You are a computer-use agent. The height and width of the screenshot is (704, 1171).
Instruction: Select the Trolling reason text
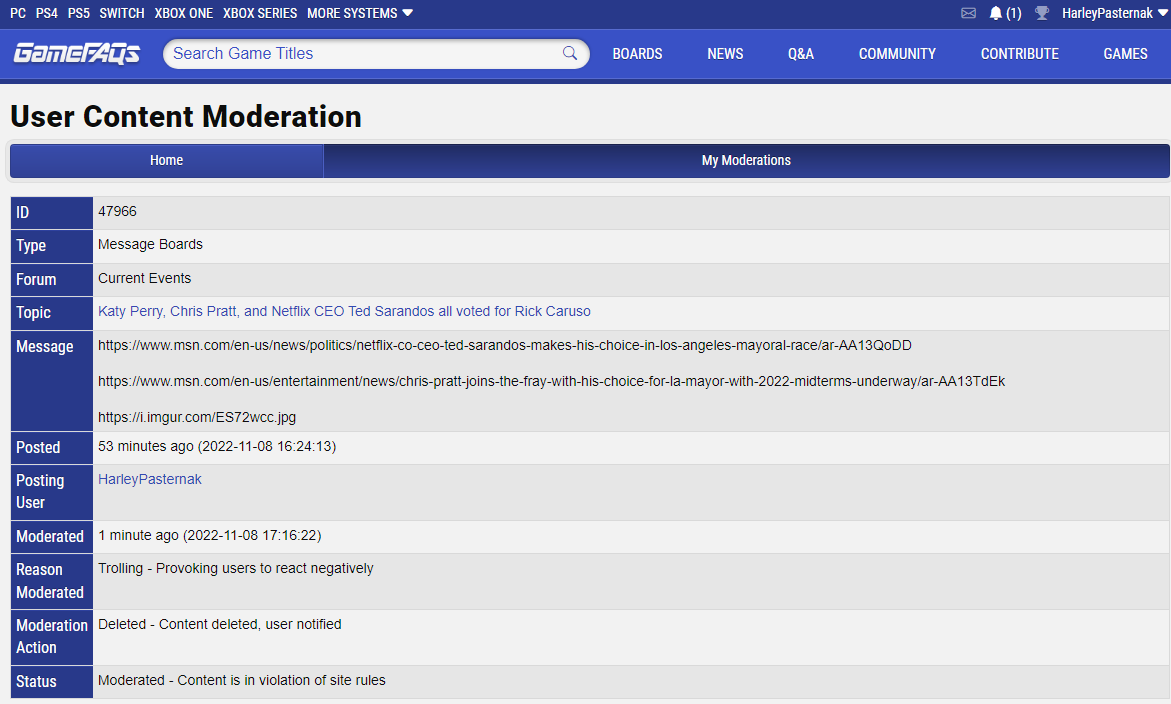click(x=235, y=568)
